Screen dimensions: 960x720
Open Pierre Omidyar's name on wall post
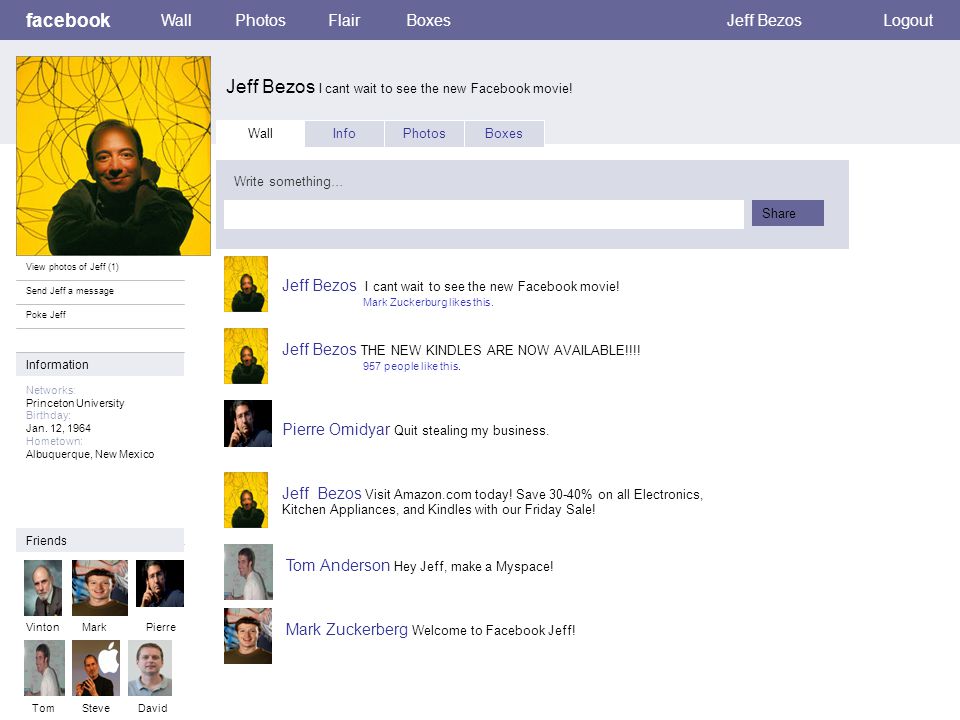click(336, 429)
